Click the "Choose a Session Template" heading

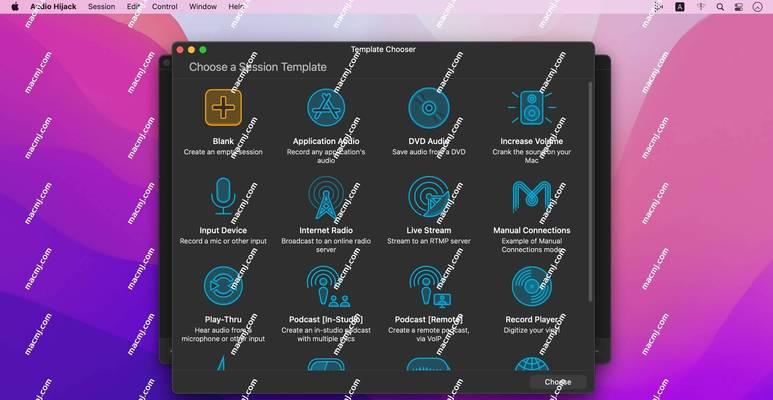[x=258, y=67]
